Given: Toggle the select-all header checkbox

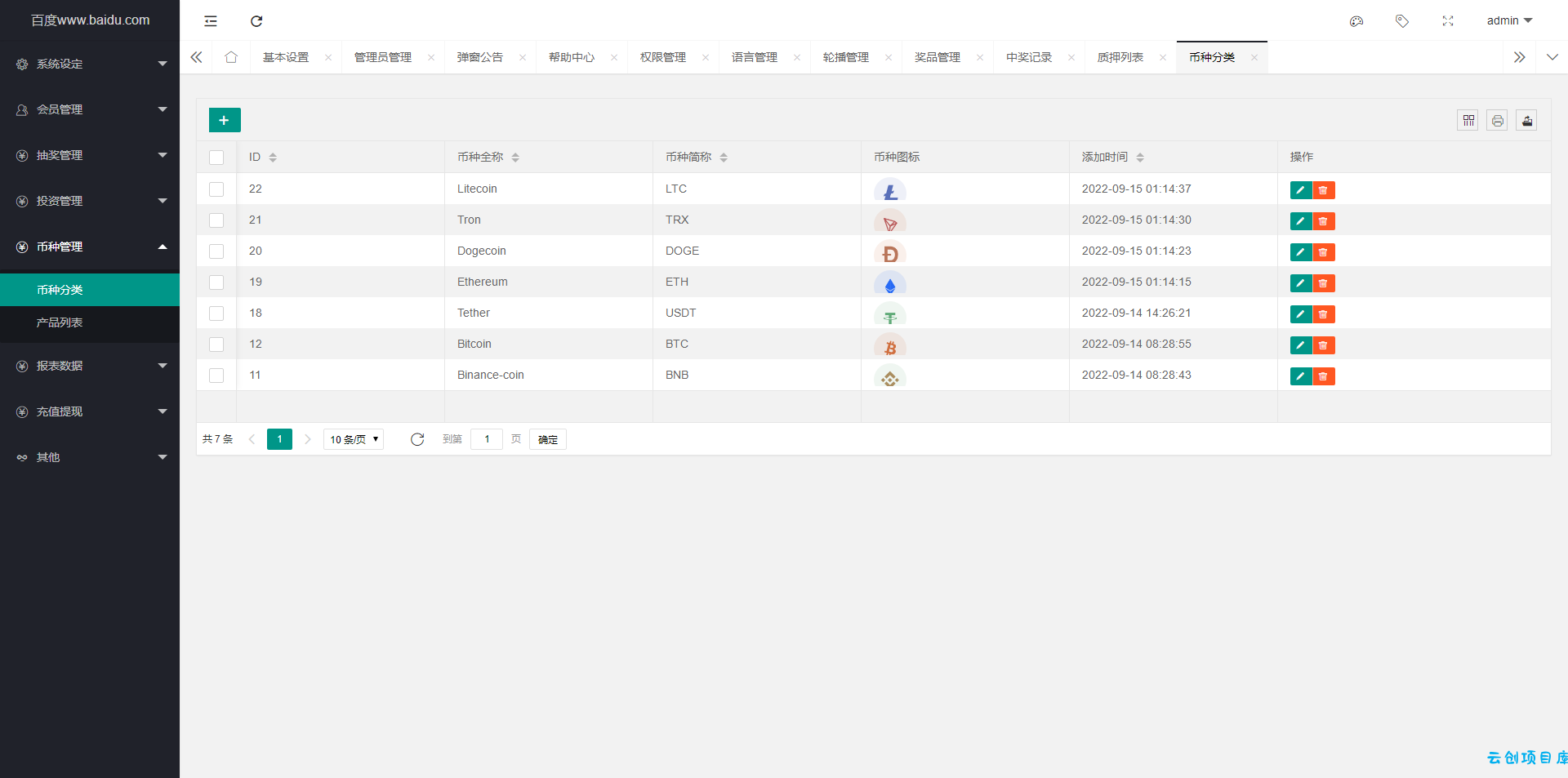Looking at the screenshot, I should 216,158.
